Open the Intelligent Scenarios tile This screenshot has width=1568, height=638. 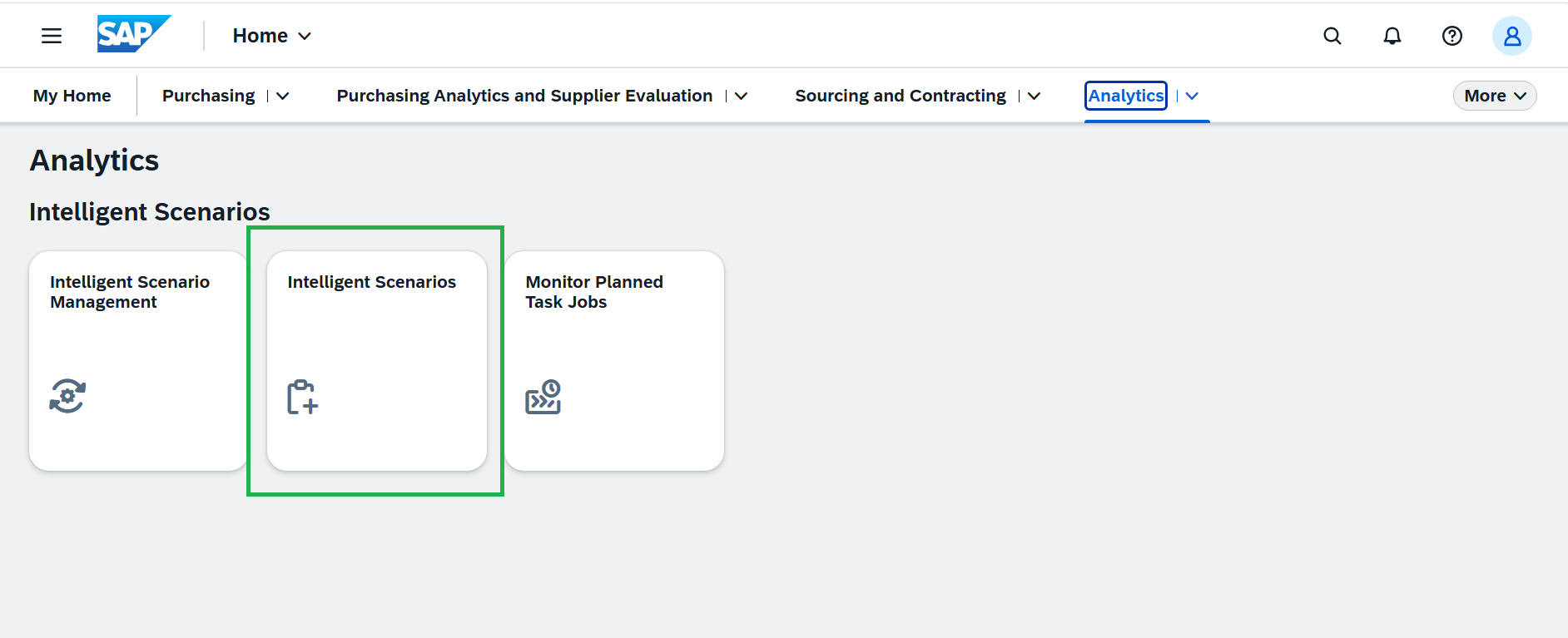click(377, 361)
